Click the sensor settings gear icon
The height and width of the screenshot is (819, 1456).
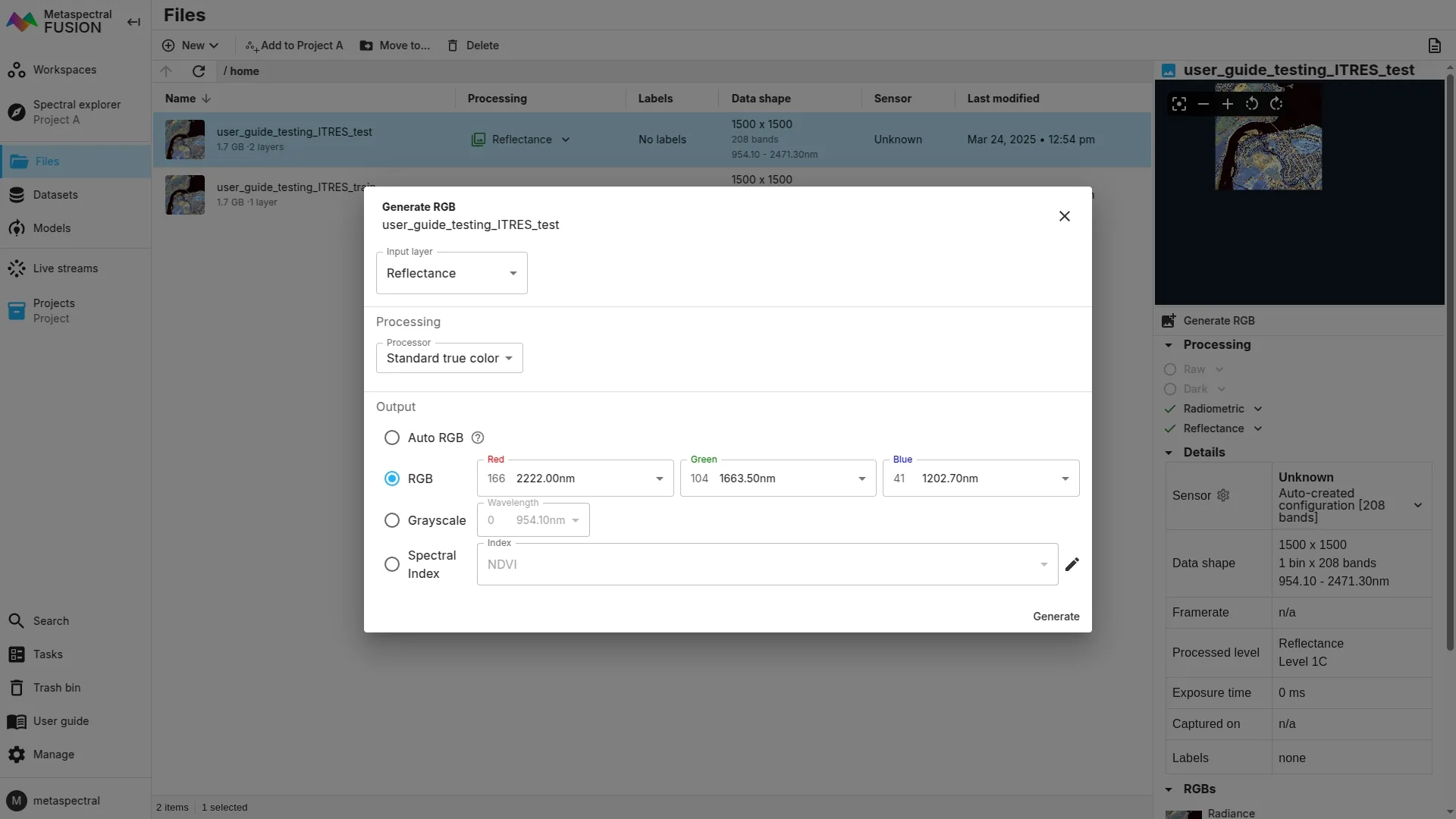click(1223, 495)
